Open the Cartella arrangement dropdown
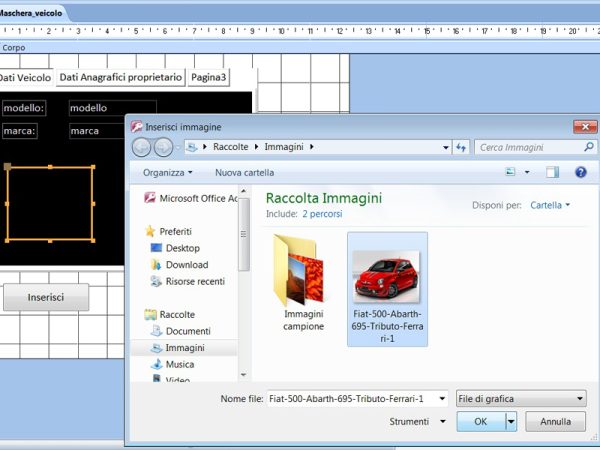Image resolution: width=600 pixels, height=450 pixels. click(x=550, y=205)
